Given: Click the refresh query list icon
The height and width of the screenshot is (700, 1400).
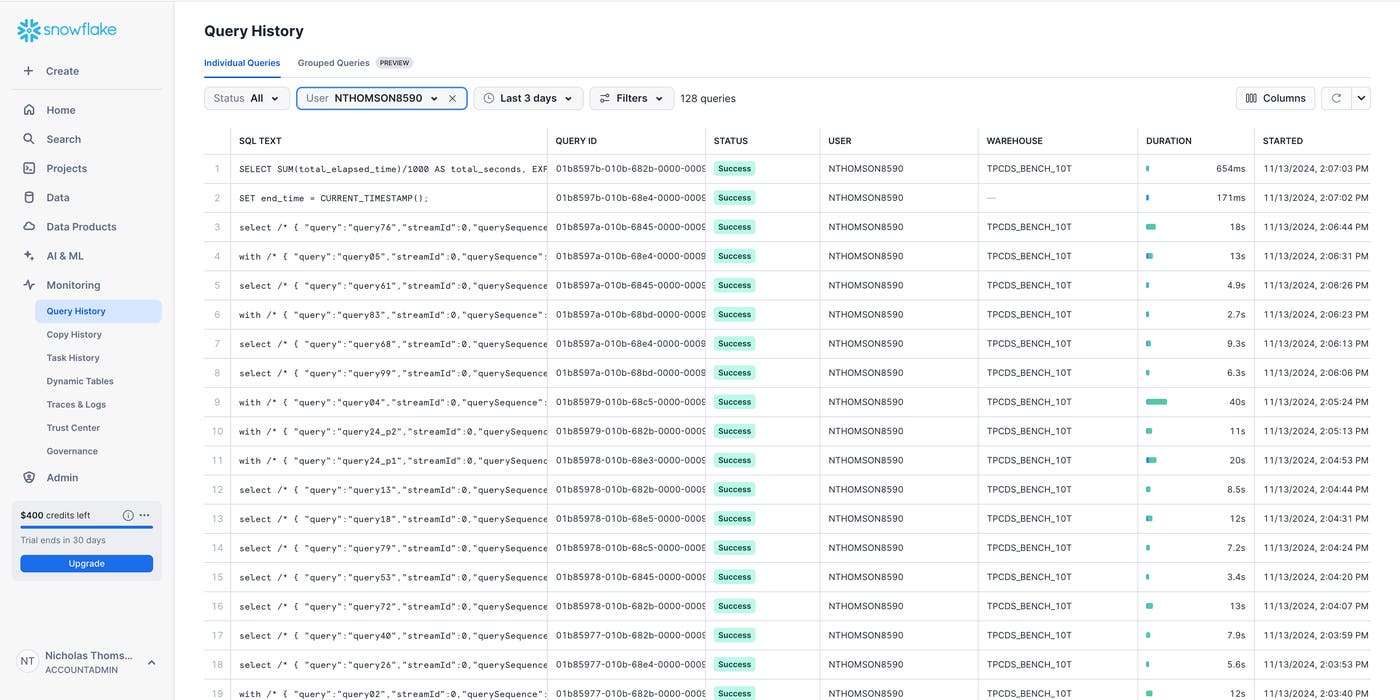Looking at the screenshot, I should click(x=1336, y=98).
